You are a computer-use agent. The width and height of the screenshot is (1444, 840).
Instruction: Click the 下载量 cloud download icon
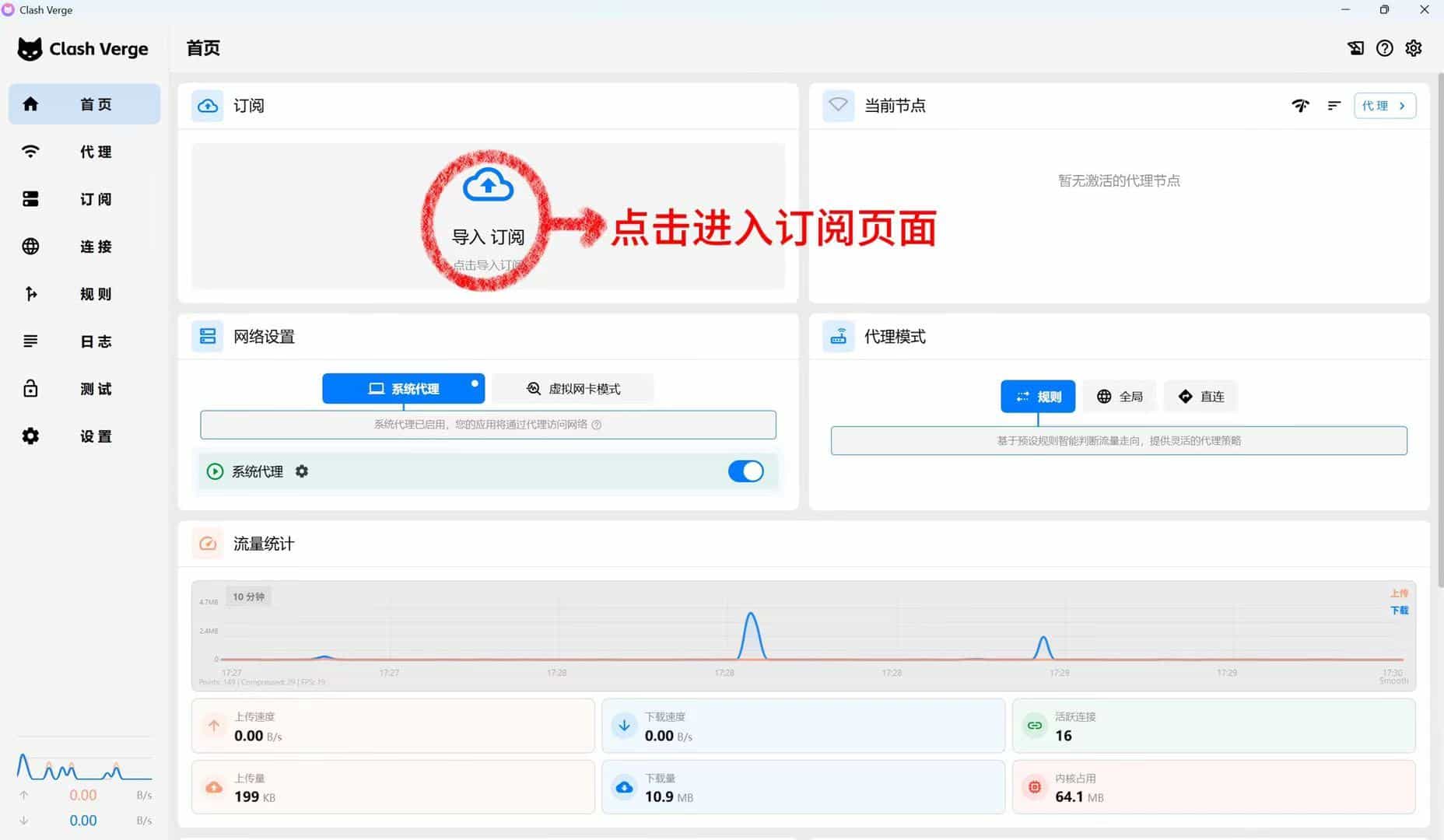pyautogui.click(x=624, y=788)
